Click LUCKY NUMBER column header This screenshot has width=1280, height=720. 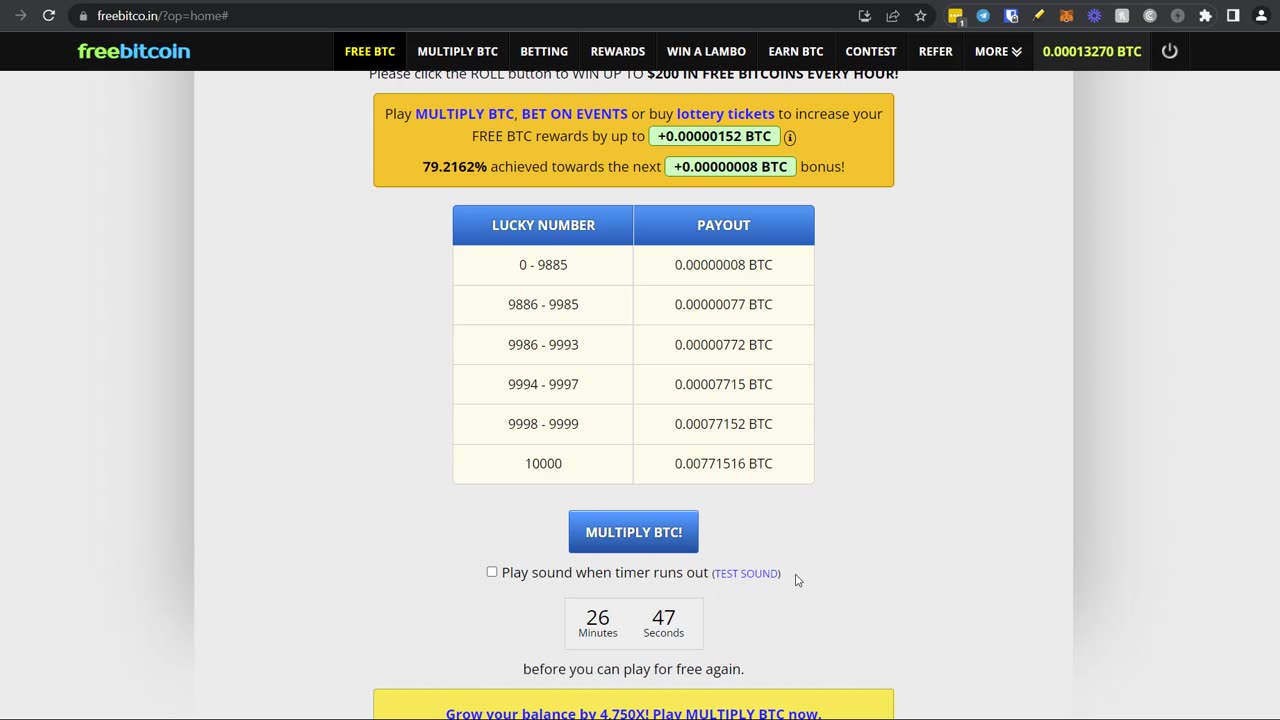pyautogui.click(x=543, y=225)
